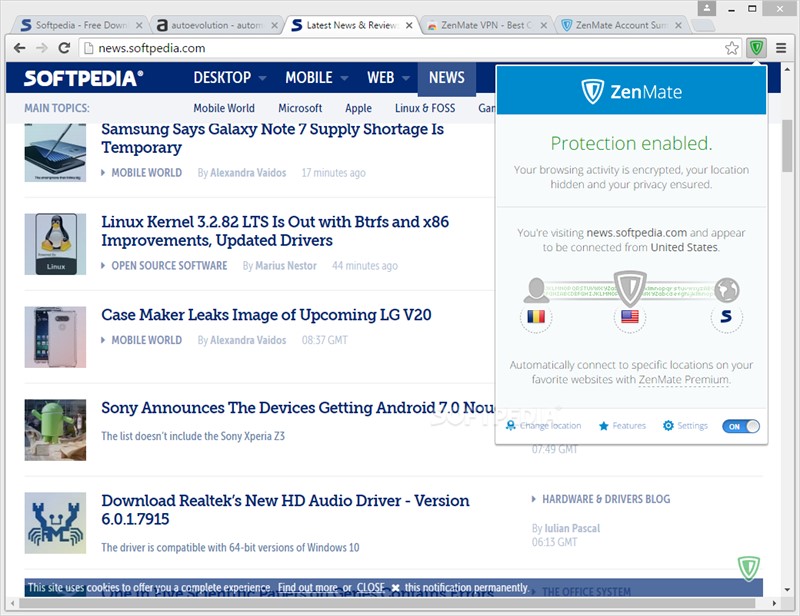The width and height of the screenshot is (800, 616).
Task: Open the Case Maker Leaks LG V20 article
Action: 266,315
